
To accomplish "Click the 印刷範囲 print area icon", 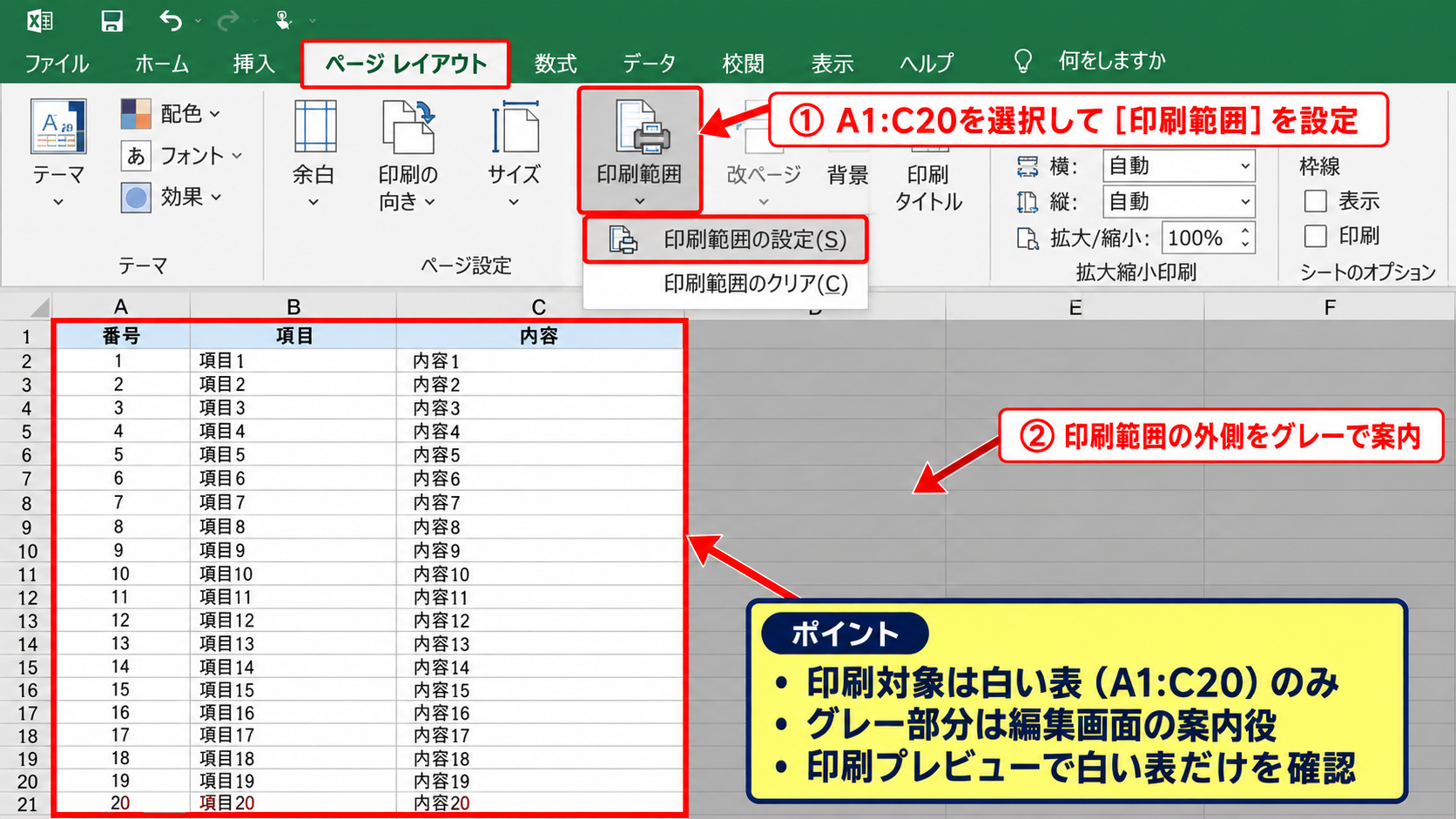I will (641, 127).
